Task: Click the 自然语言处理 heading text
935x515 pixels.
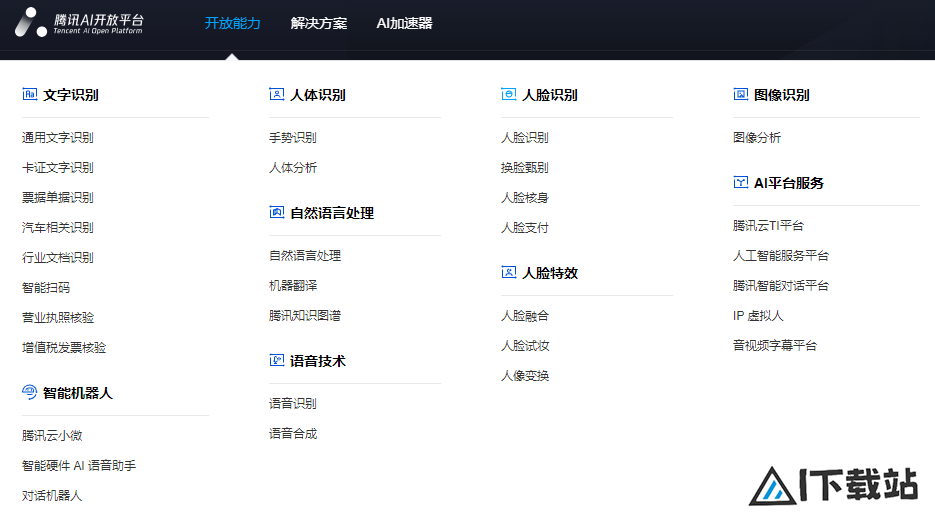Action: click(332, 213)
